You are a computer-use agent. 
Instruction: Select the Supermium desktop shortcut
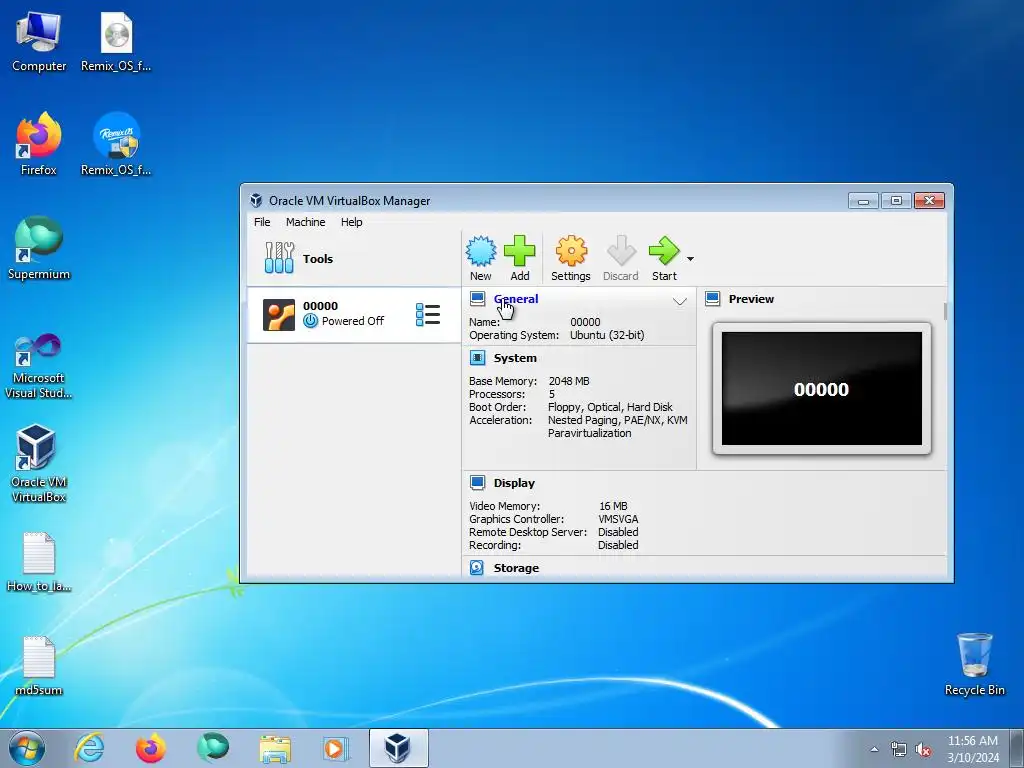[39, 248]
